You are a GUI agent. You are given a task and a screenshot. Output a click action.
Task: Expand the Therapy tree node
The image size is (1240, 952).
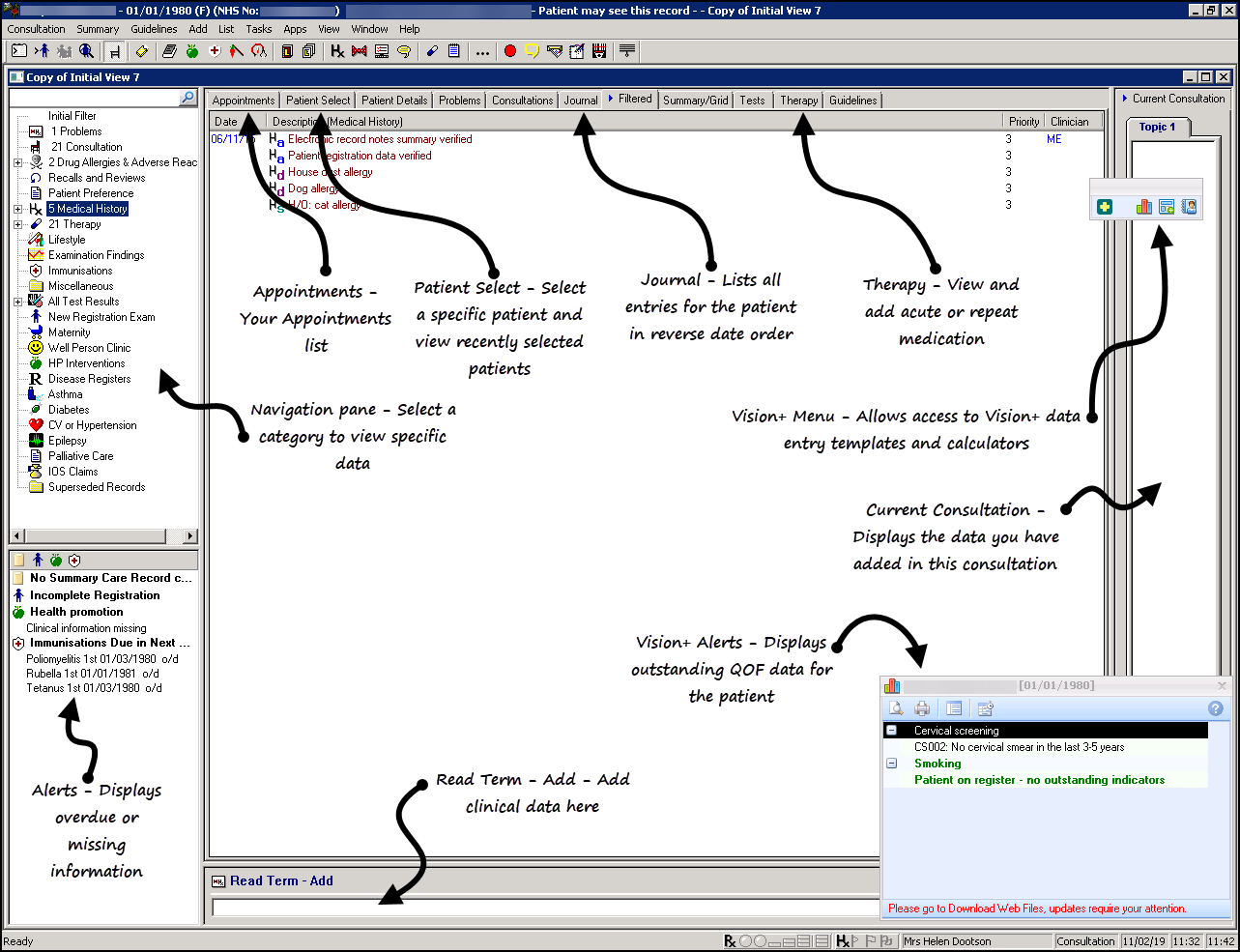tap(17, 224)
